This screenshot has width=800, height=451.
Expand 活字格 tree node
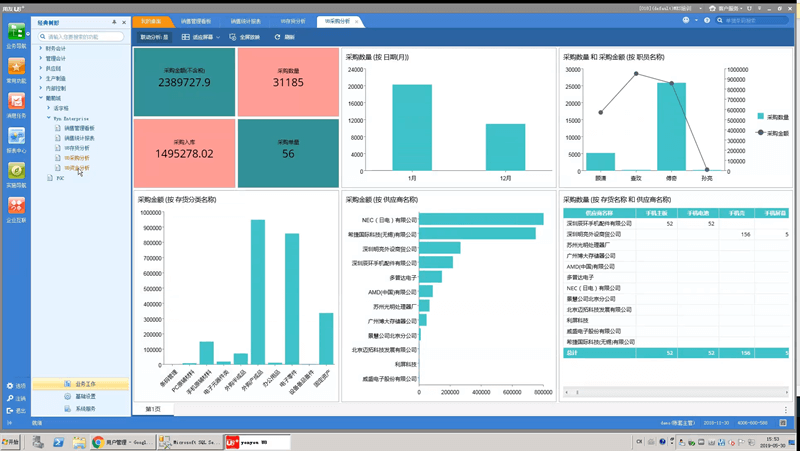click(49, 108)
